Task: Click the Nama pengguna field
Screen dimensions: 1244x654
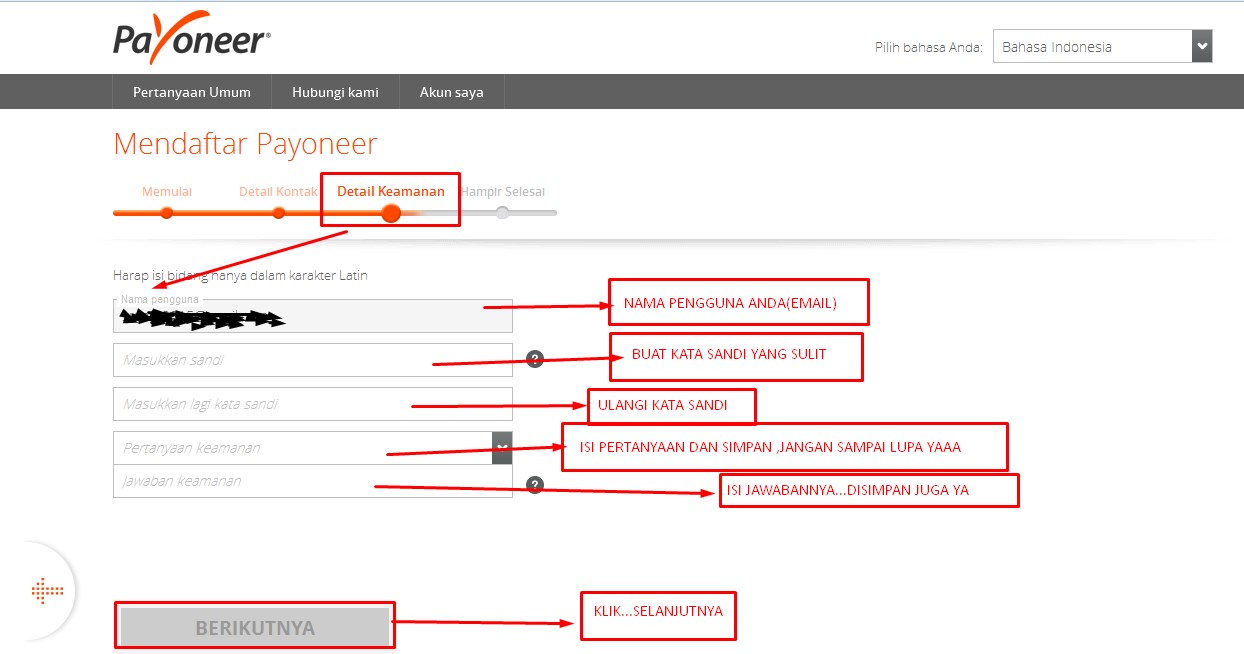Action: click(x=313, y=316)
